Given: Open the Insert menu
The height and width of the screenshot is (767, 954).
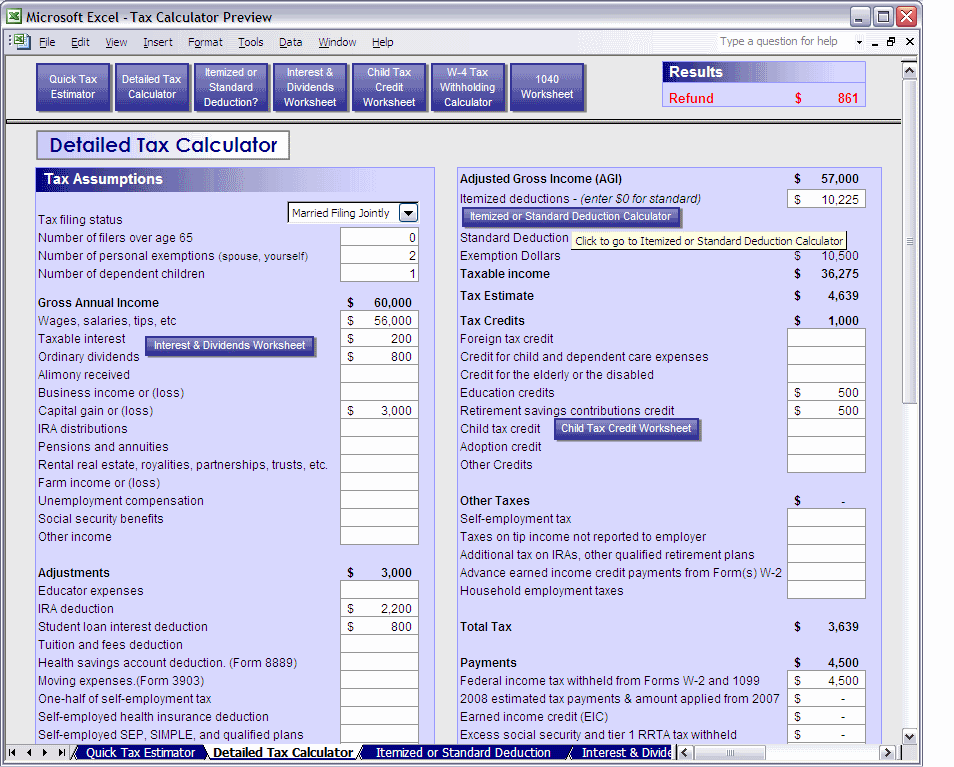Looking at the screenshot, I should pos(158,42).
